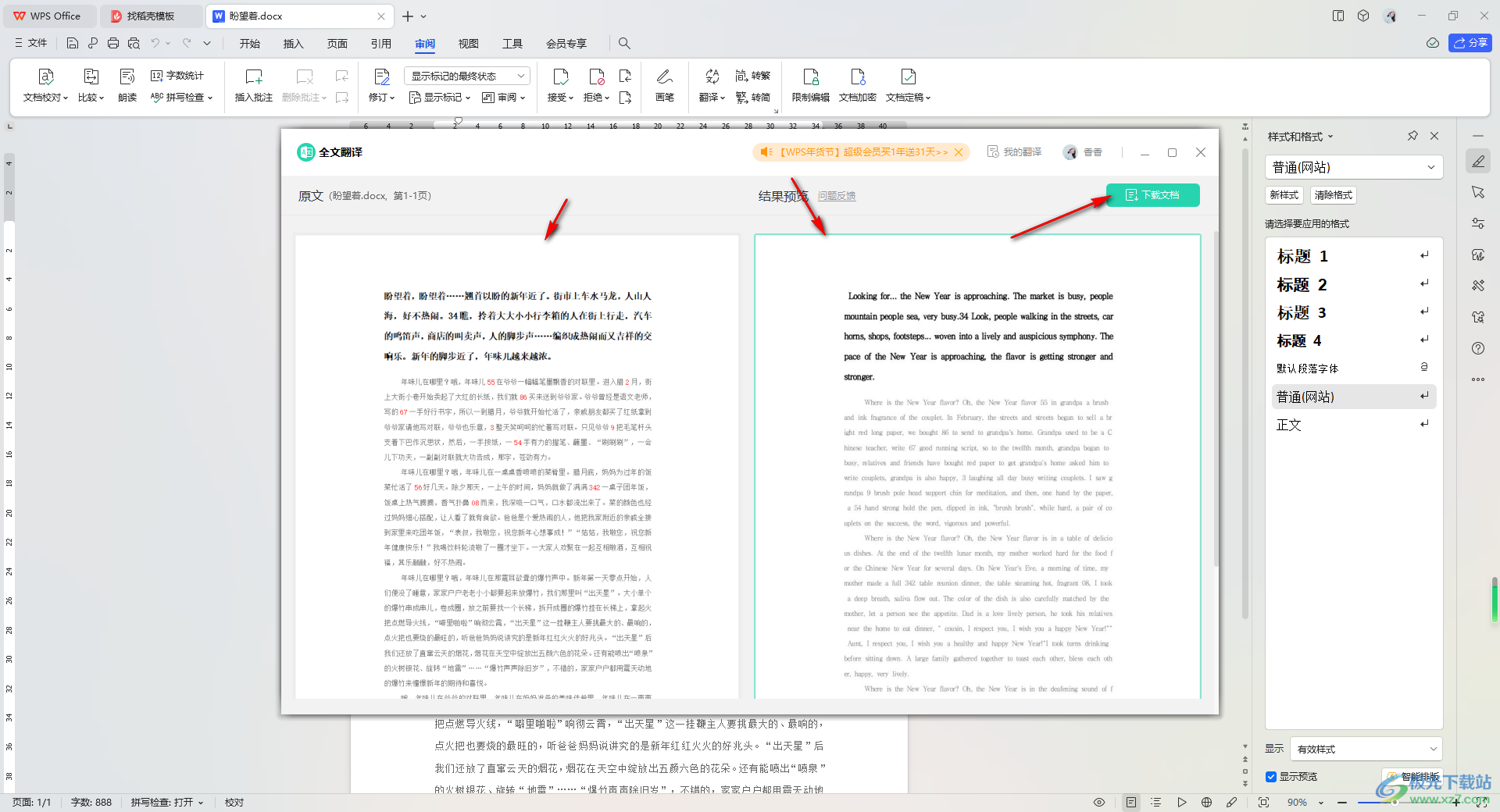1500x812 pixels.
Task: Open the 文件 menu
Action: point(30,43)
